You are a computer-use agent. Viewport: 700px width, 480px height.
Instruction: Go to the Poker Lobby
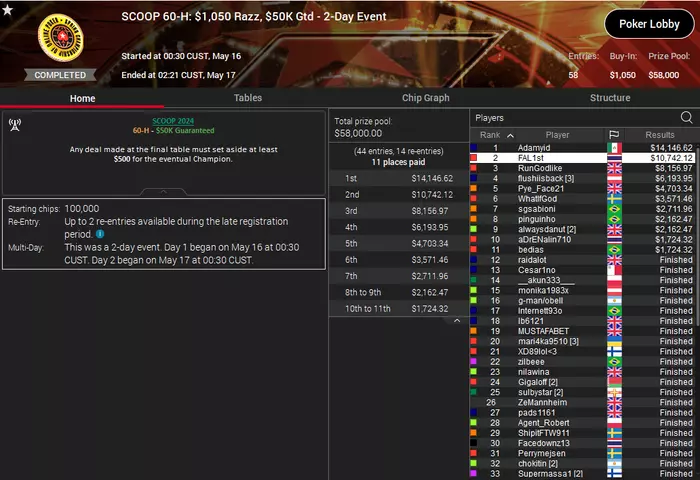pos(649,24)
